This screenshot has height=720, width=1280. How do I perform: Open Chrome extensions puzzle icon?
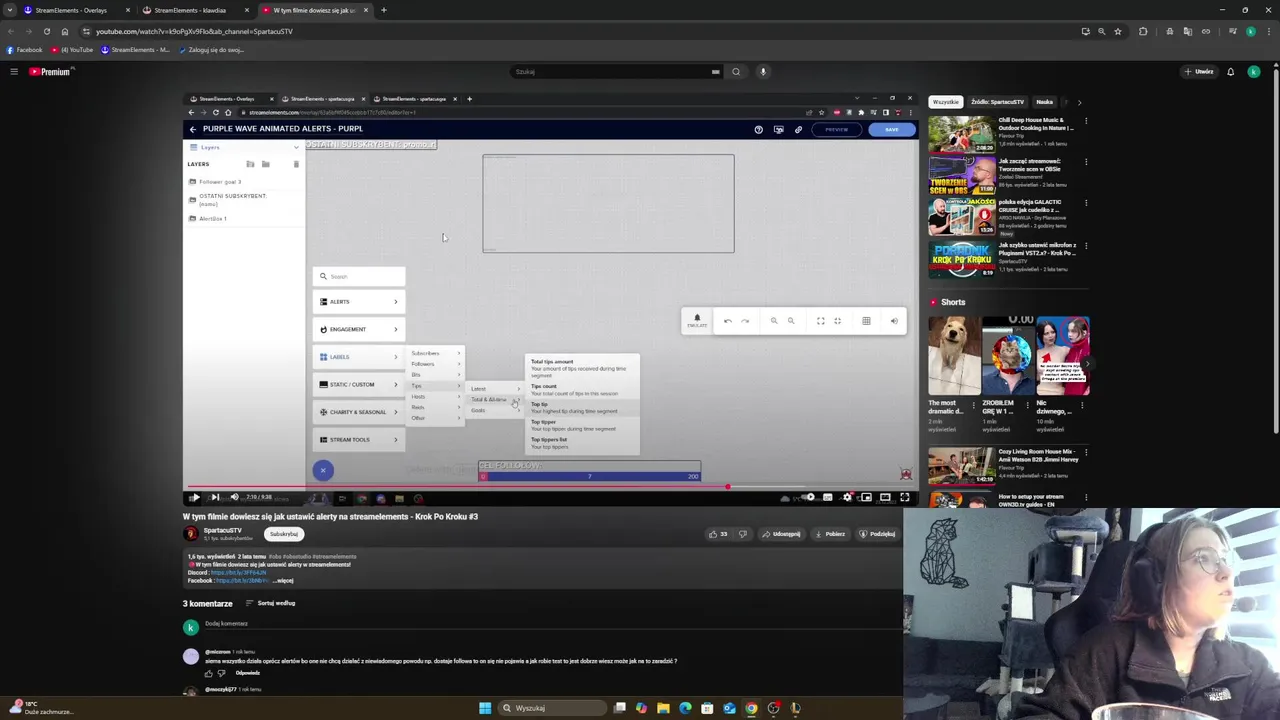click(1143, 31)
